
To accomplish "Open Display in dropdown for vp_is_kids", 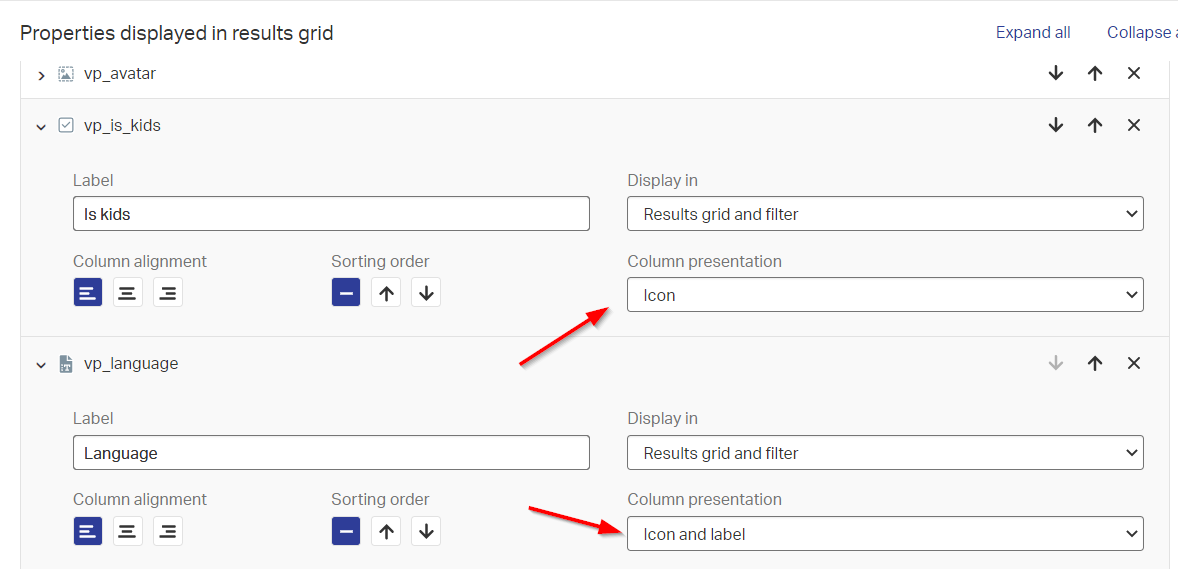I will tap(885, 214).
